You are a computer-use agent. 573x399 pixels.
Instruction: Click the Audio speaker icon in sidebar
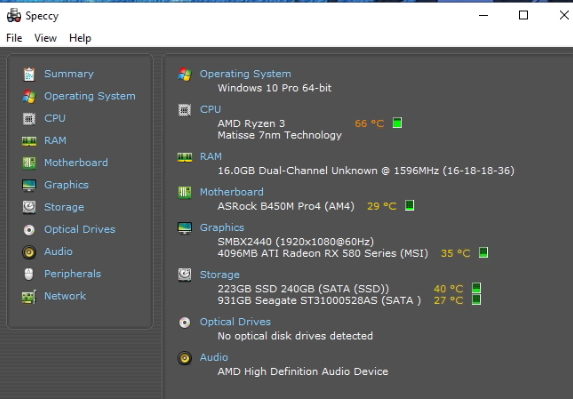click(29, 252)
